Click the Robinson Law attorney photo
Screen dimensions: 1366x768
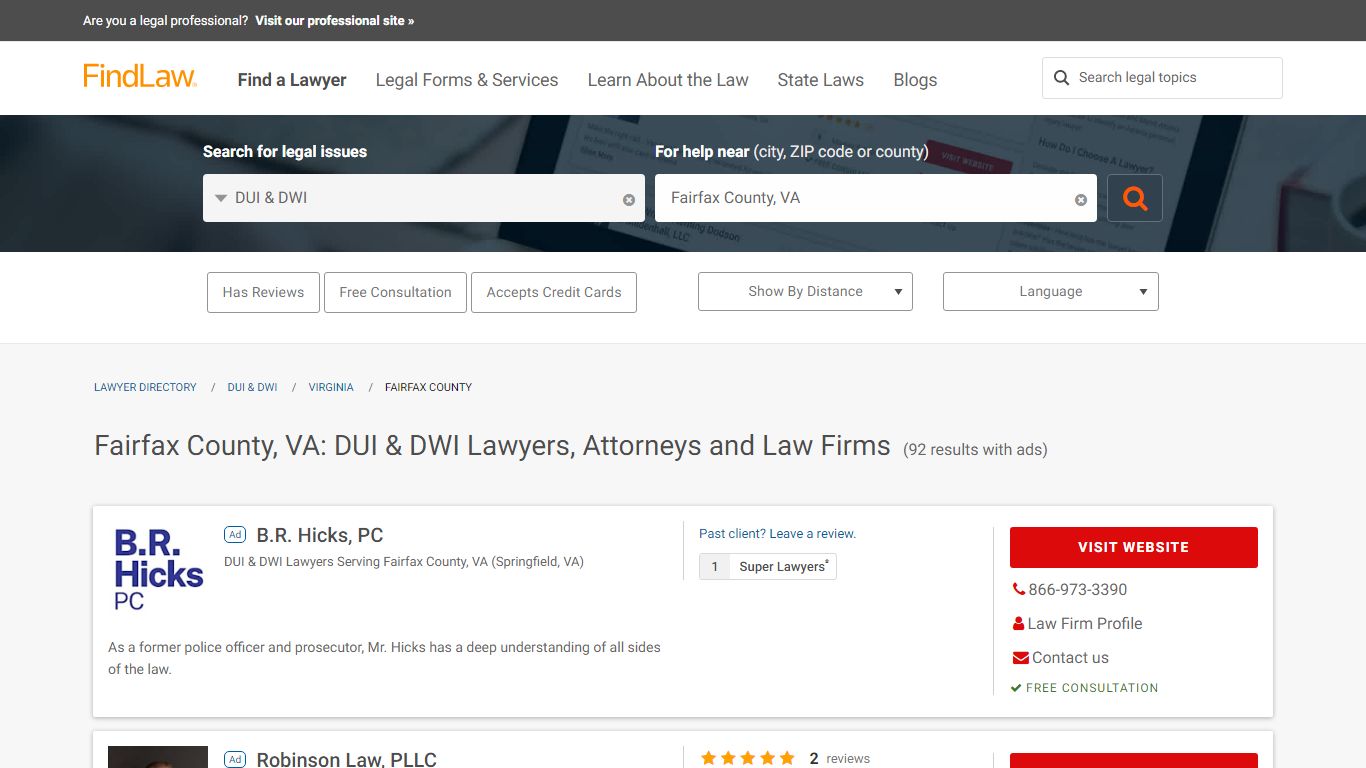point(158,757)
